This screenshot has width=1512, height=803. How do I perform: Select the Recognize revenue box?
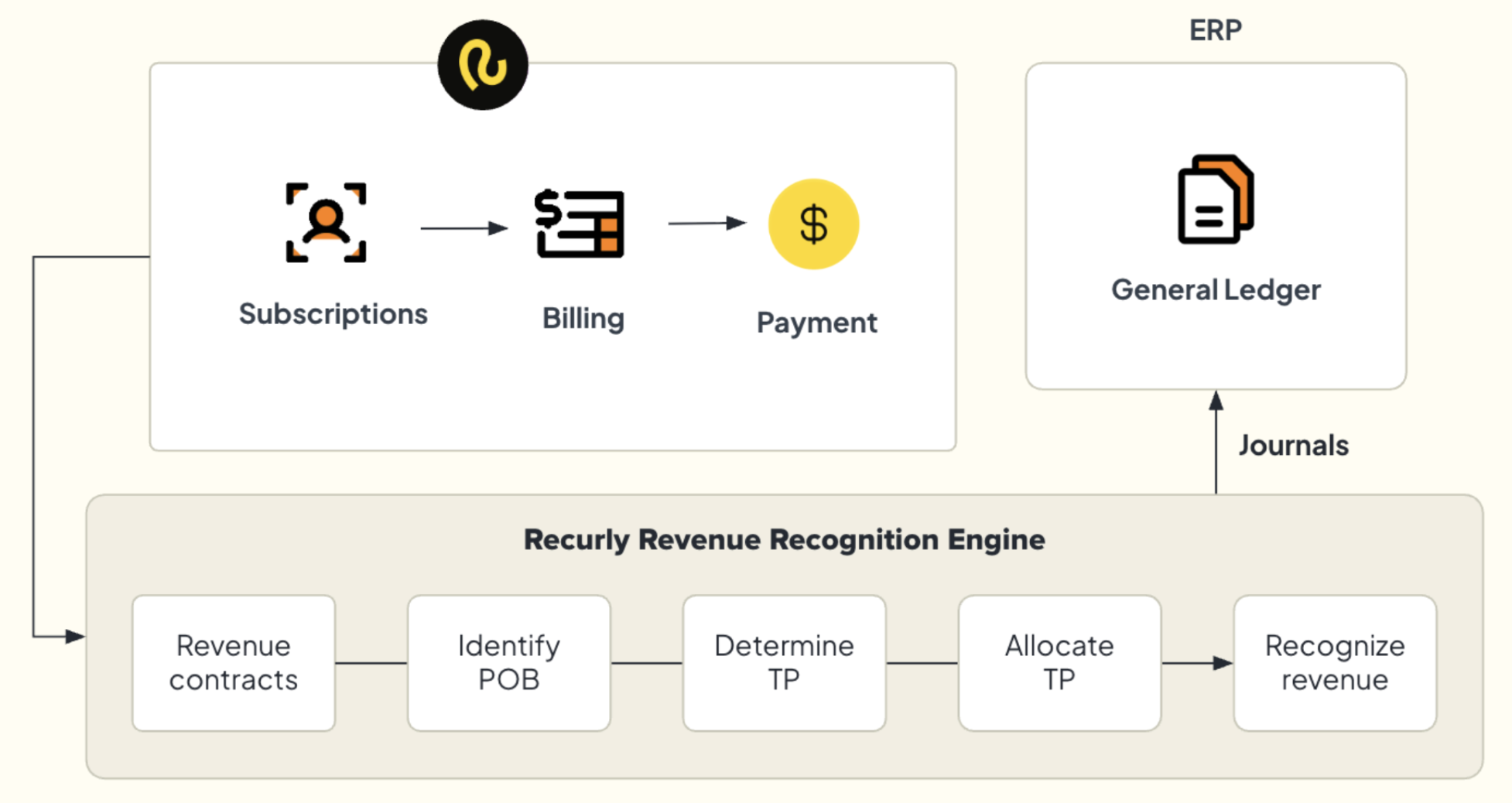1335,663
